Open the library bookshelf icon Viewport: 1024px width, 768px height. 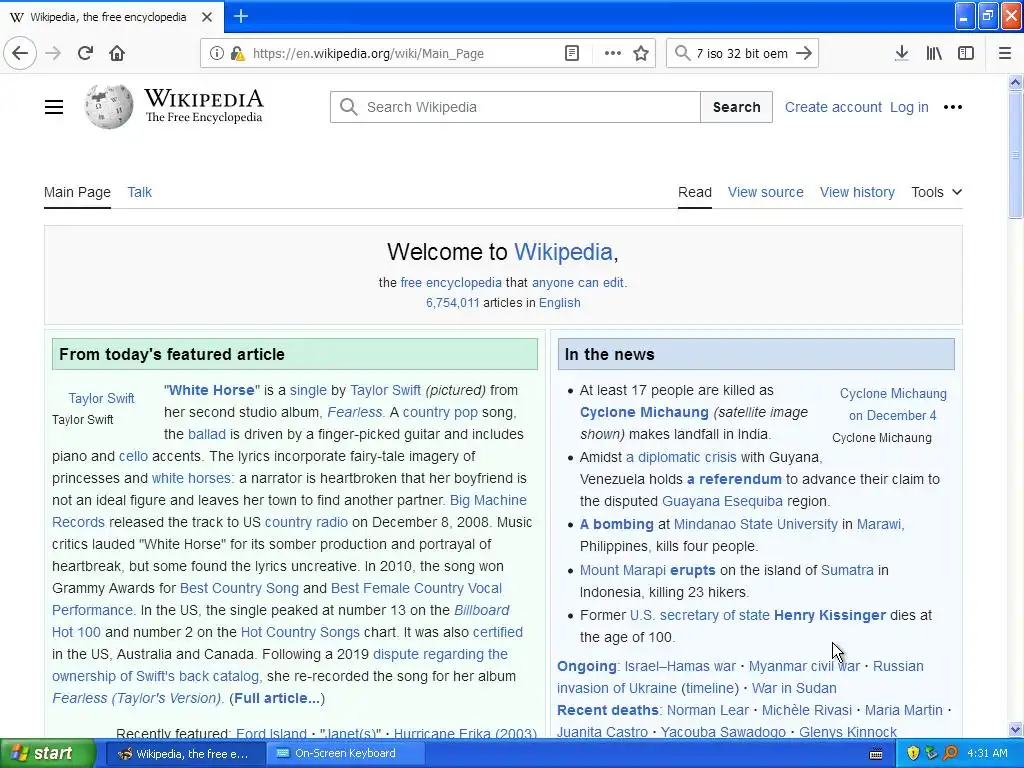934,54
